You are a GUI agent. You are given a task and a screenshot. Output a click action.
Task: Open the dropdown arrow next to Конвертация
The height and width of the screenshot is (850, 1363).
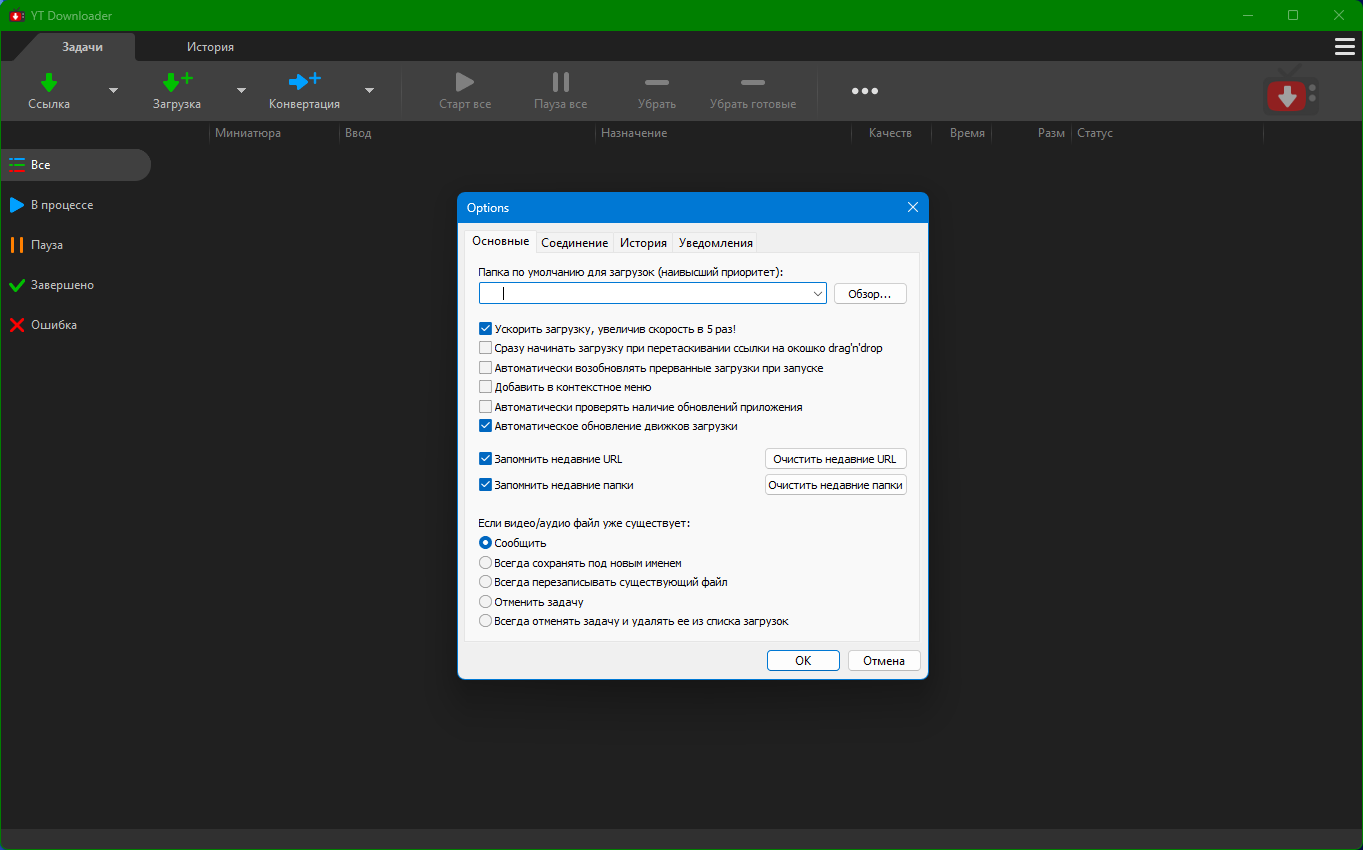(369, 91)
